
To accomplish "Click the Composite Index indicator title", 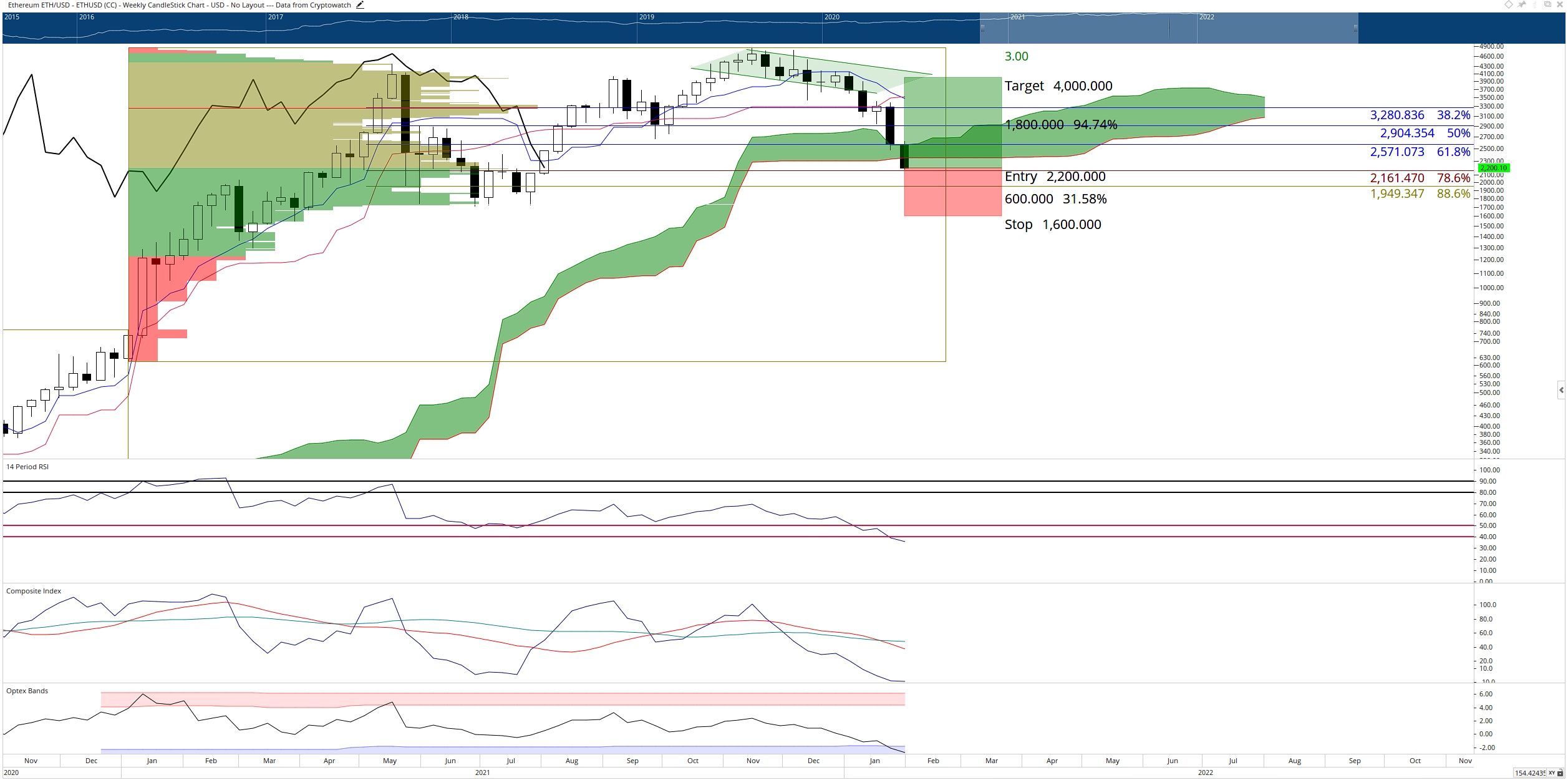I will 34,591.
